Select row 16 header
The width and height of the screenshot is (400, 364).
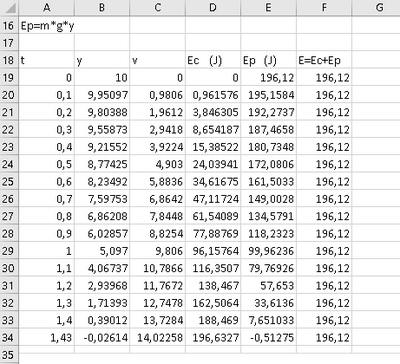[9, 26]
